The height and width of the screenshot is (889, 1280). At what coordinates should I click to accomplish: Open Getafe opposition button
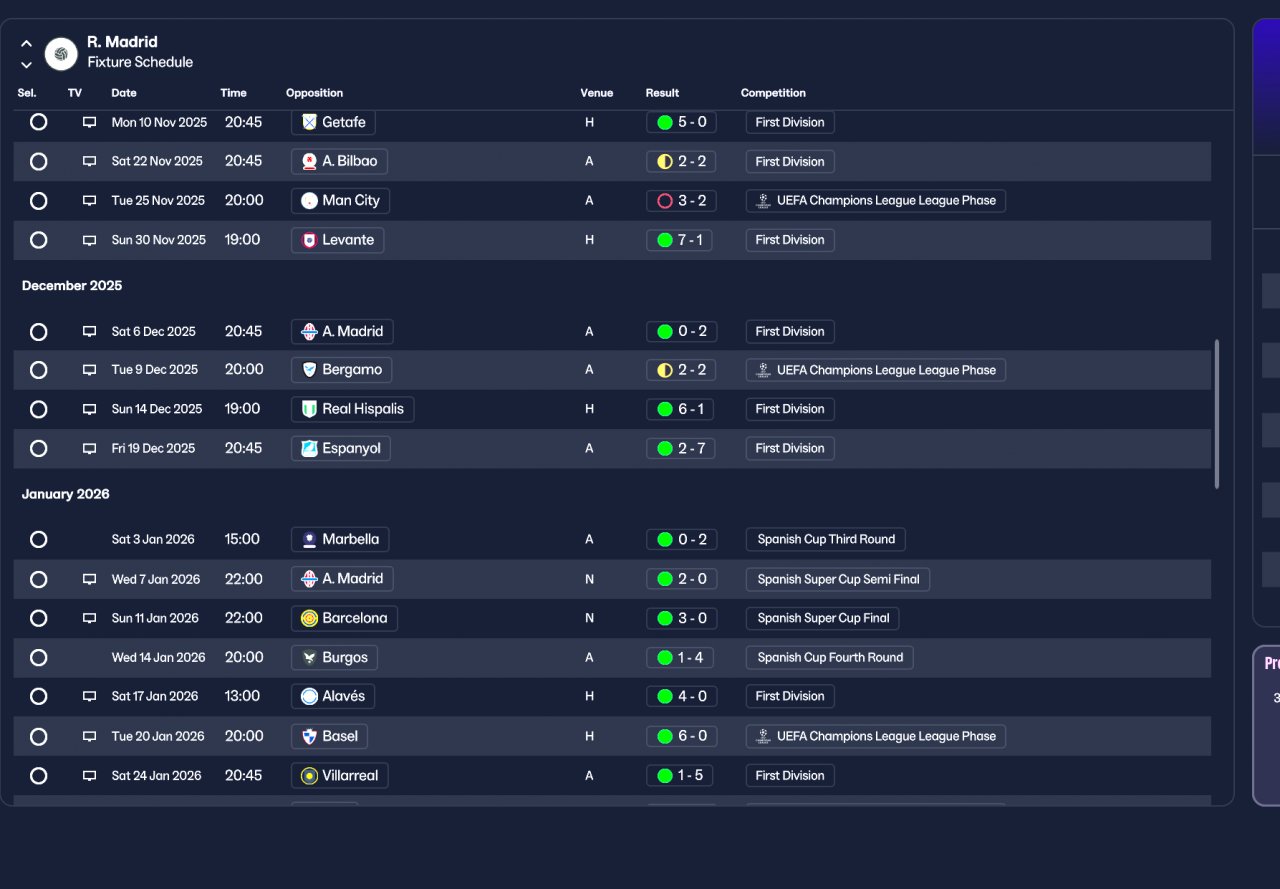coord(334,122)
